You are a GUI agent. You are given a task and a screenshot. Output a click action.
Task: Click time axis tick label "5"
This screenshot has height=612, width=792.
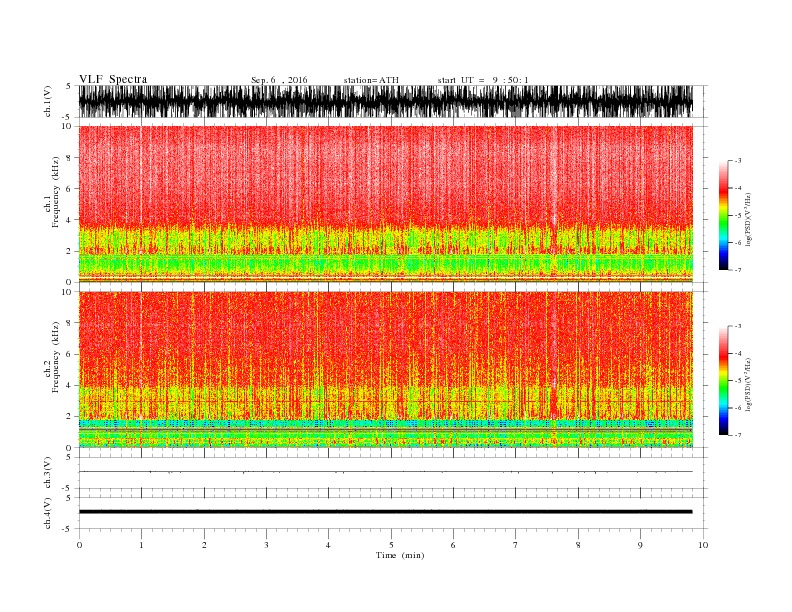391,545
